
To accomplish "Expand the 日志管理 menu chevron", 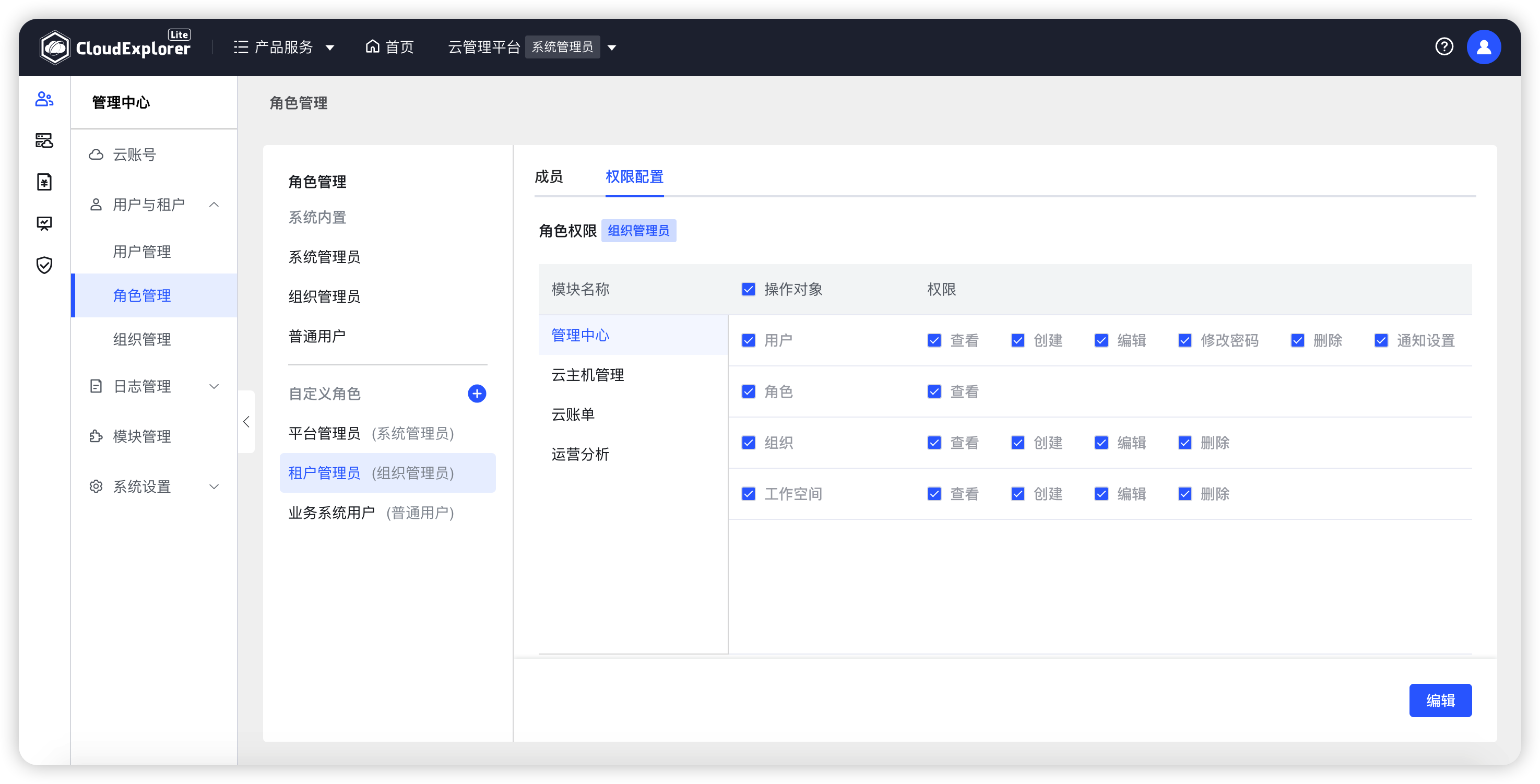I will [x=214, y=387].
